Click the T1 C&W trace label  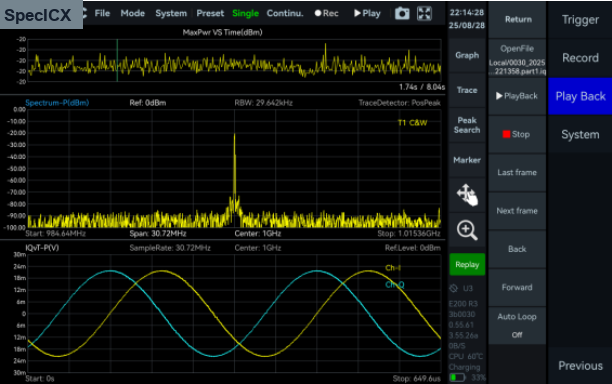click(x=413, y=123)
